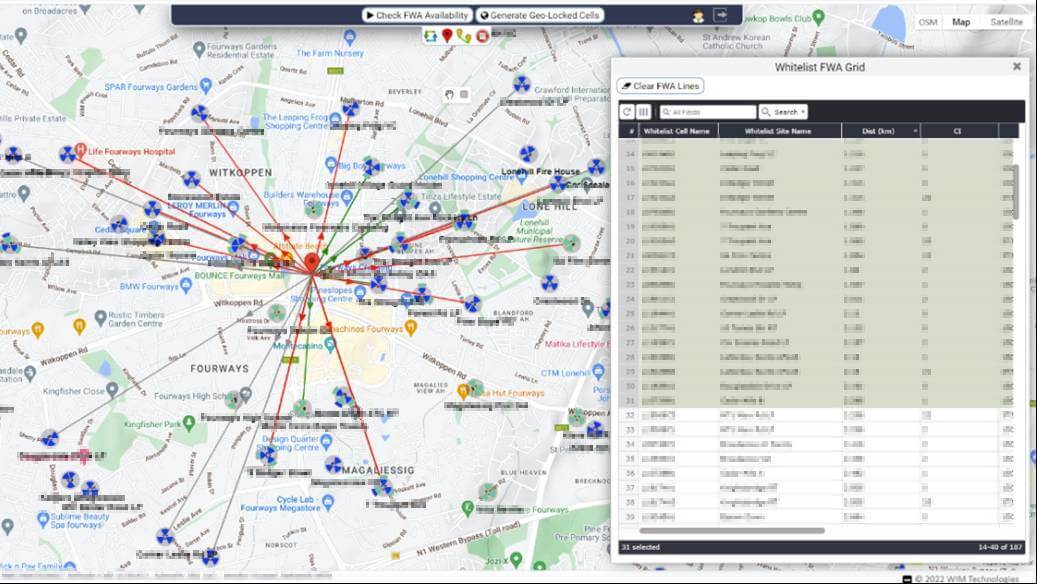Screen dimensions: 1037x584
Task: Click the red stop icon in the map toolbar
Action: (x=482, y=36)
